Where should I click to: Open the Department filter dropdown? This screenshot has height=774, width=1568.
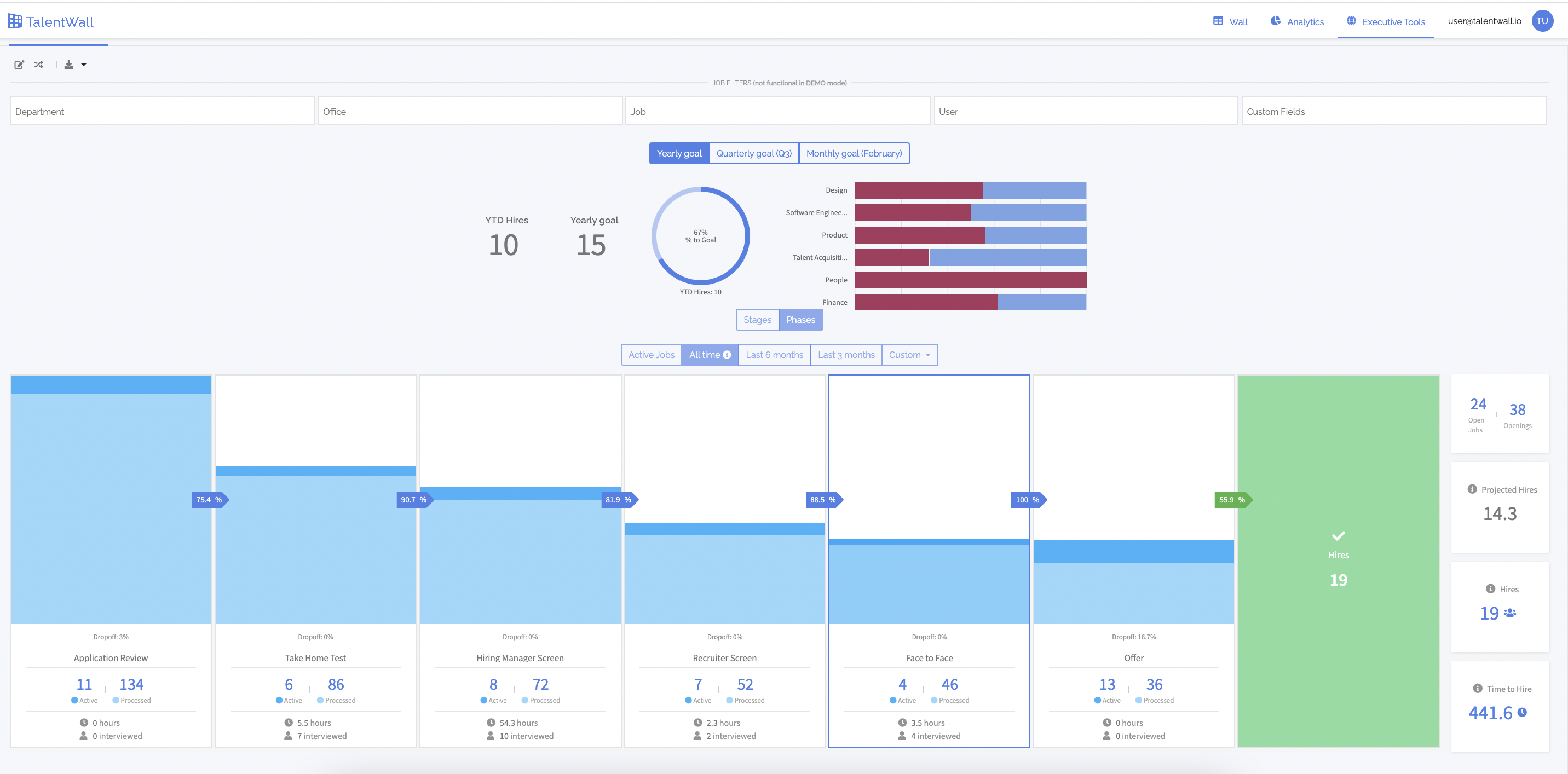click(x=162, y=111)
